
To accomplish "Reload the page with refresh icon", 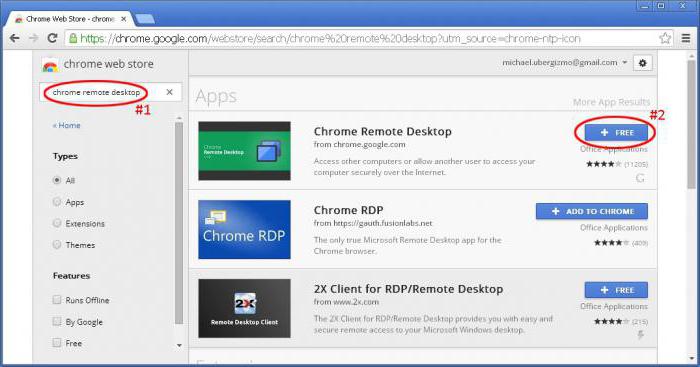I will click(x=52, y=38).
